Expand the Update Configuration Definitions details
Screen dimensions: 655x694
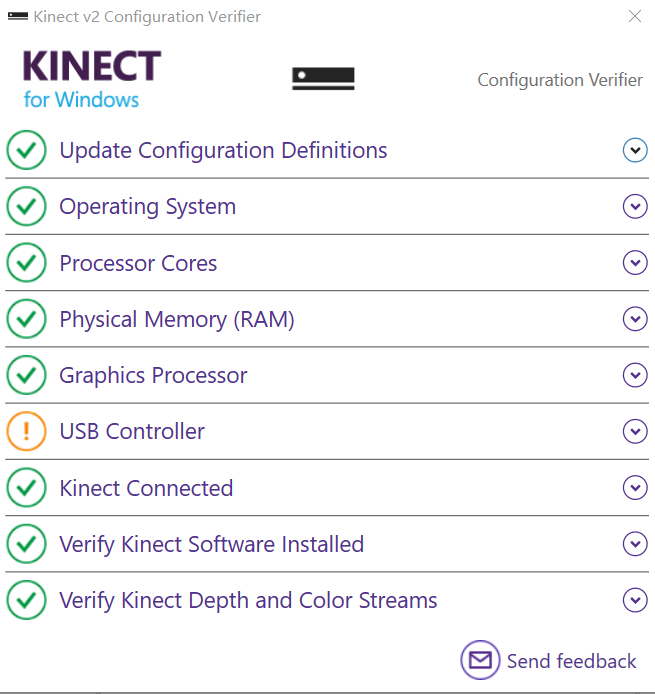click(x=635, y=150)
